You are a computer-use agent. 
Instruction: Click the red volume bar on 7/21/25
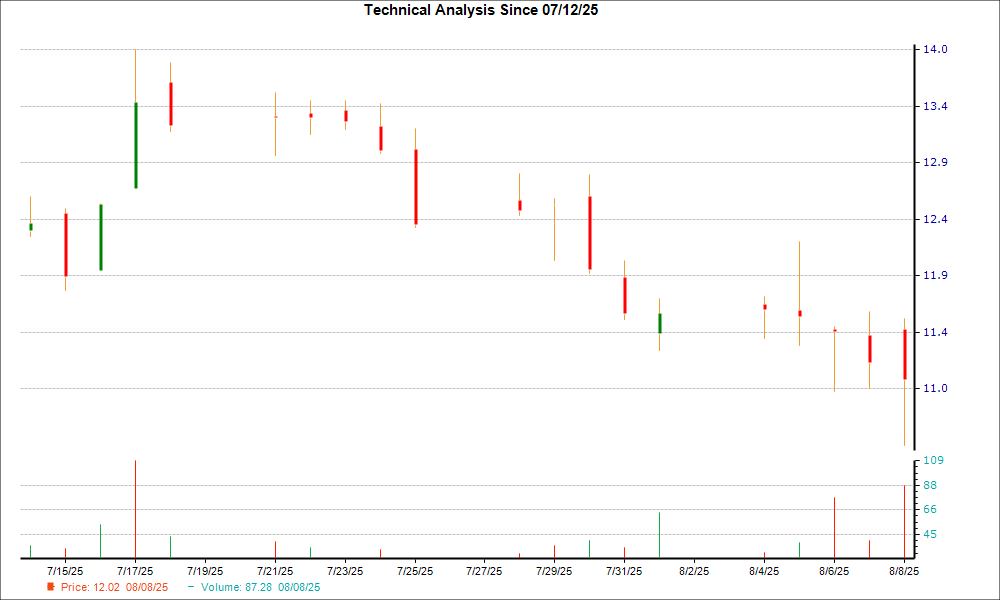[x=275, y=550]
